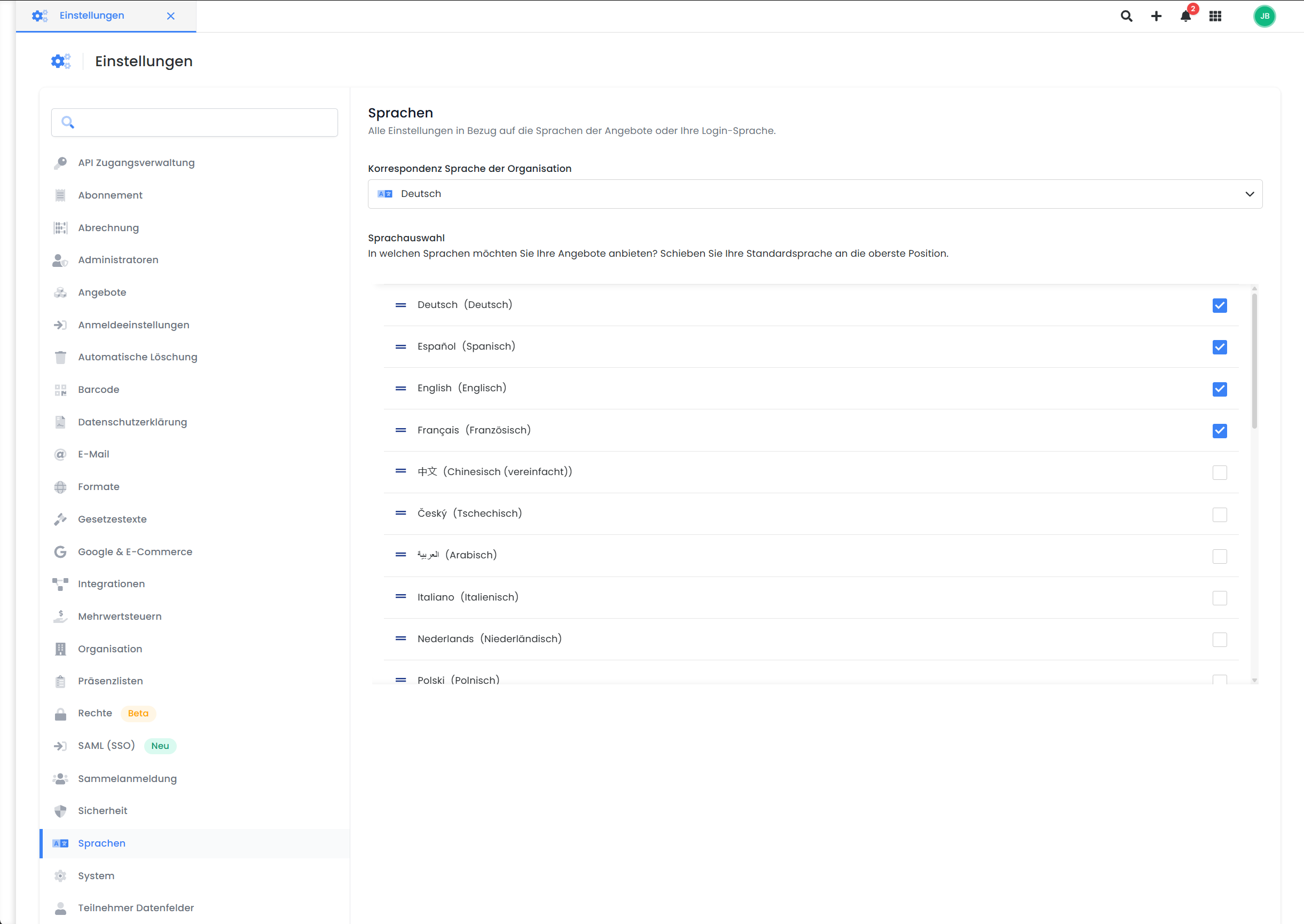Expand the SAML (SSO) section
Image resolution: width=1304 pixels, height=924 pixels.
106,745
